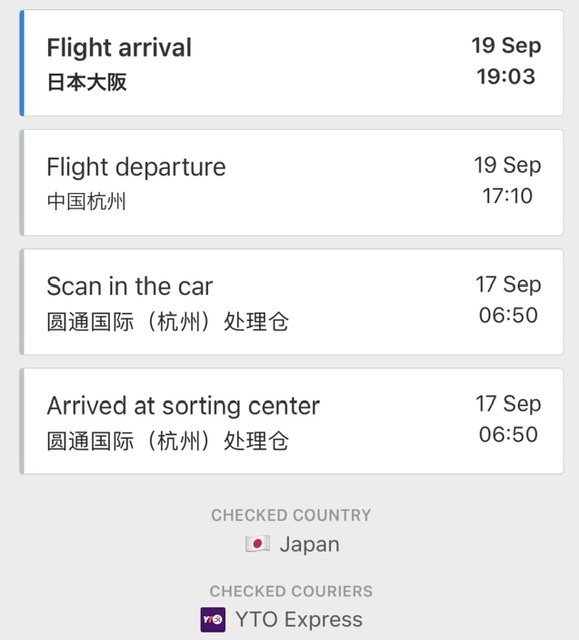Image resolution: width=579 pixels, height=640 pixels.
Task: Click the gray marker on Flight departure card
Action: click(22, 182)
